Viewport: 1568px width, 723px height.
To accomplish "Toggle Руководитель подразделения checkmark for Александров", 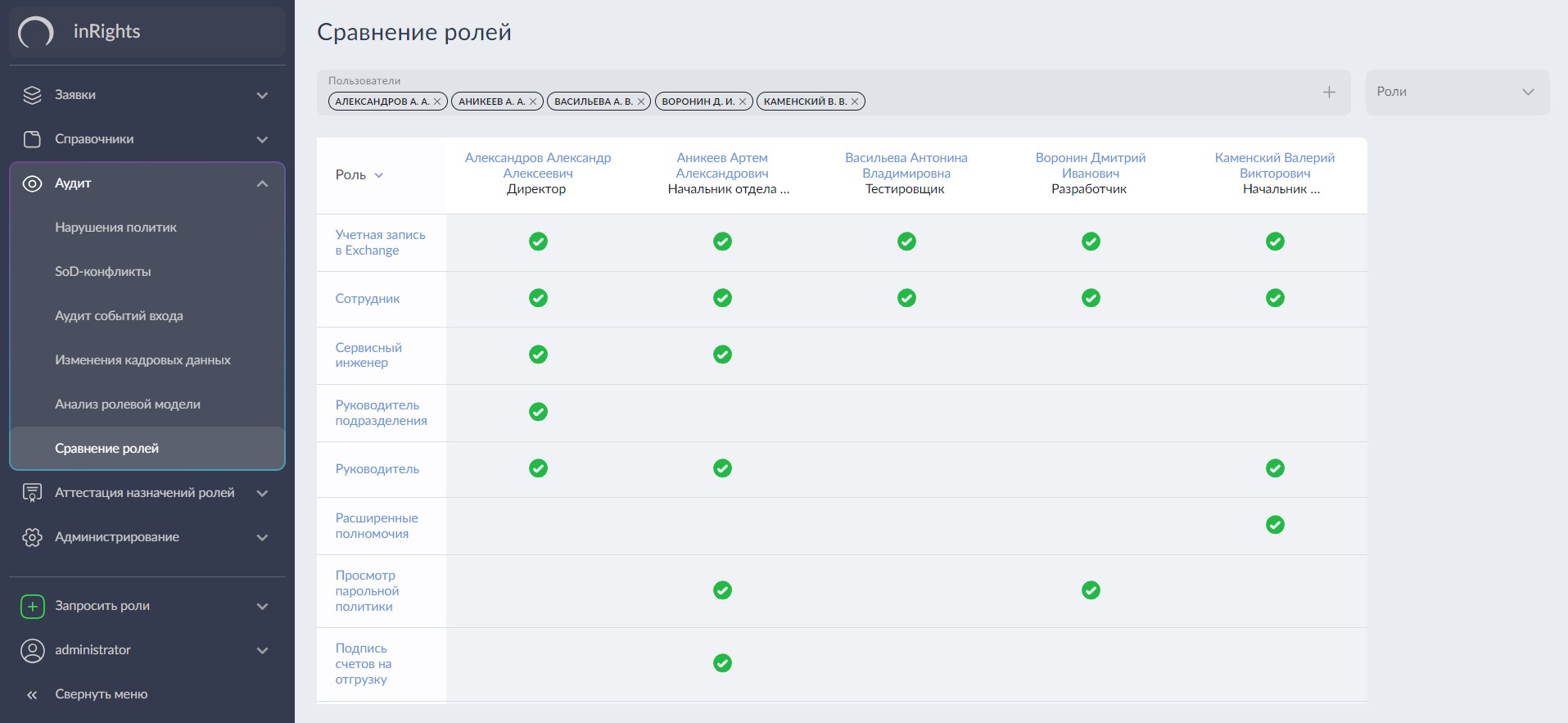I will (x=538, y=412).
